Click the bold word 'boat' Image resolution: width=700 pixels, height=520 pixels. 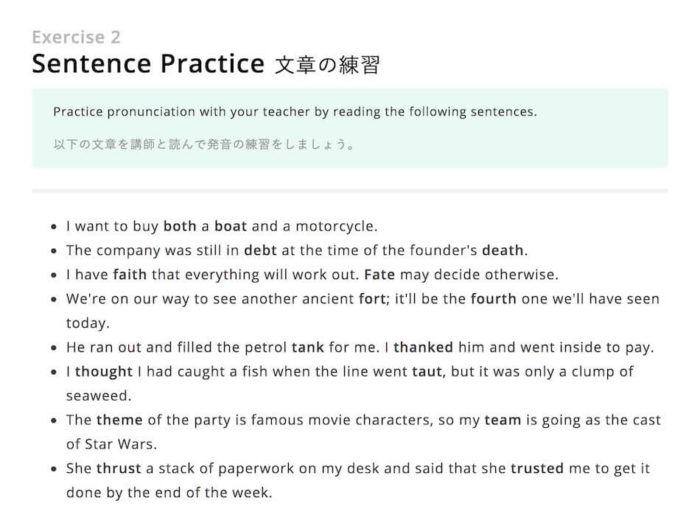230,226
